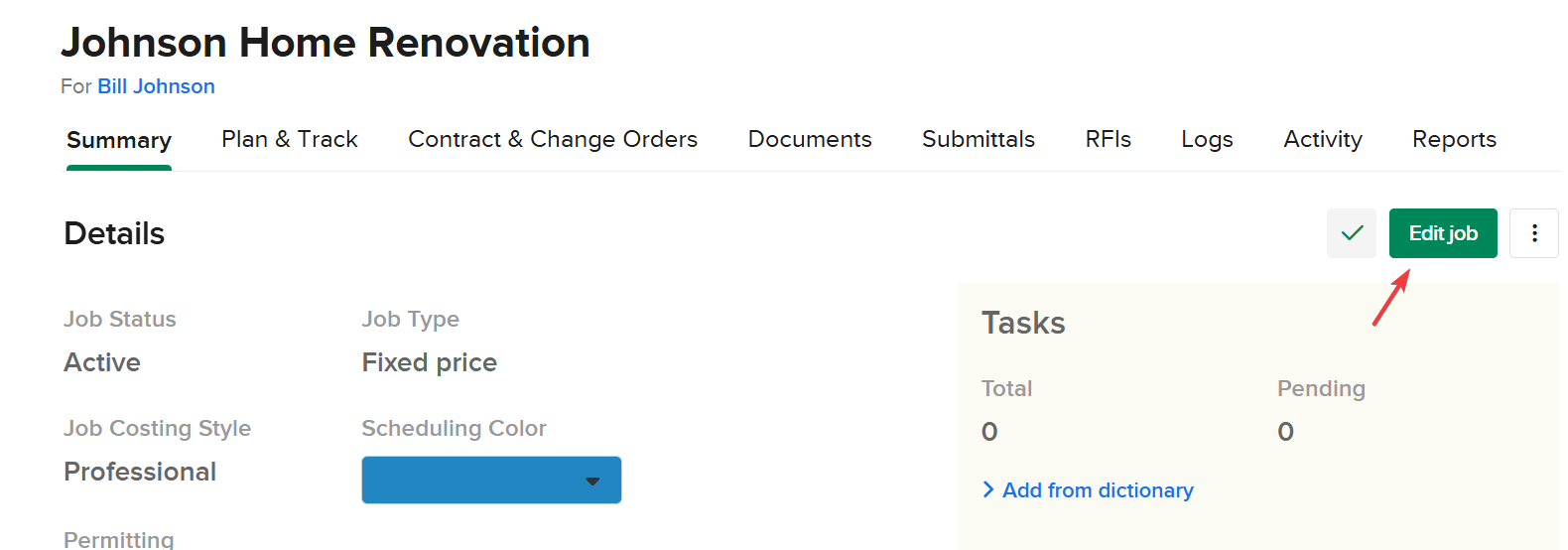View the Logs tab
Screen dimensions: 1568x550
tap(1206, 139)
